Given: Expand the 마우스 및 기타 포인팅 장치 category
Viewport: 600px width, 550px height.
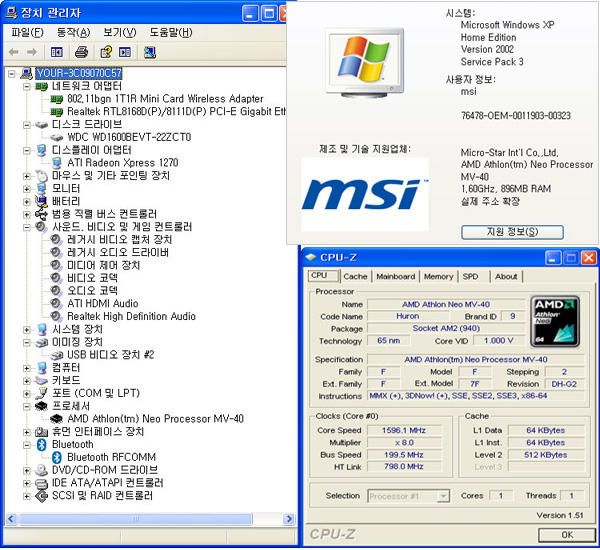Looking at the screenshot, I should point(26,176).
